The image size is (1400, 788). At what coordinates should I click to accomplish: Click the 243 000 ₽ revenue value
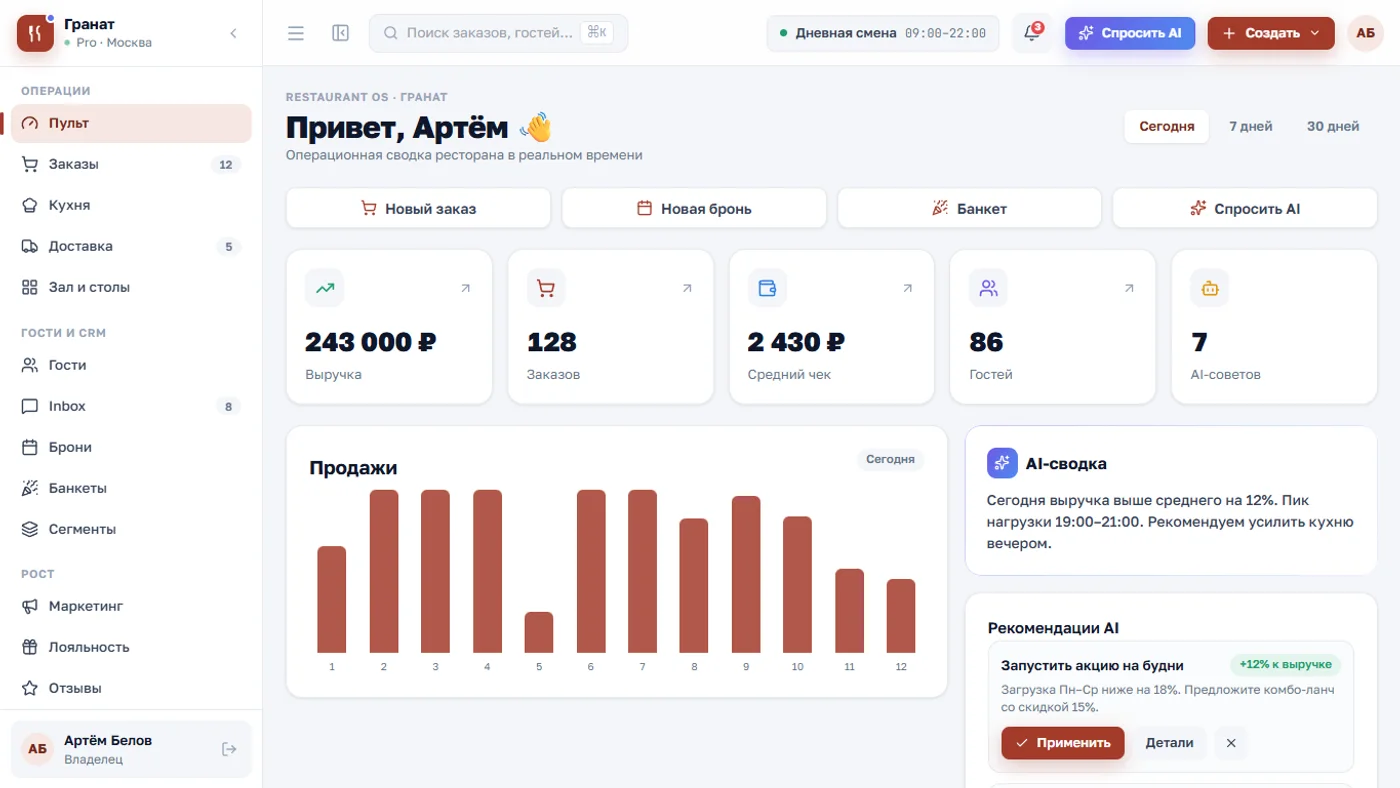click(371, 342)
